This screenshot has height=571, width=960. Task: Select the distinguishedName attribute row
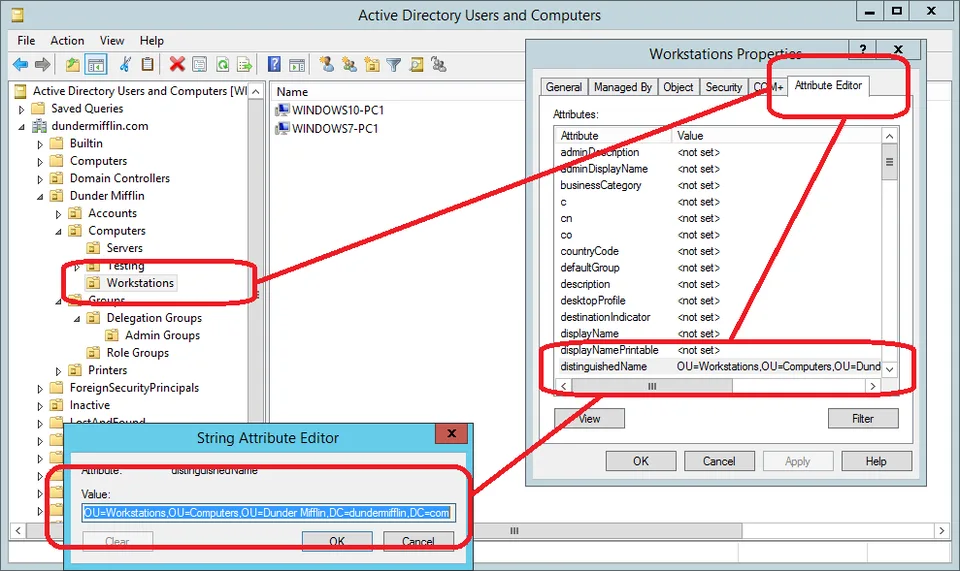[718, 367]
